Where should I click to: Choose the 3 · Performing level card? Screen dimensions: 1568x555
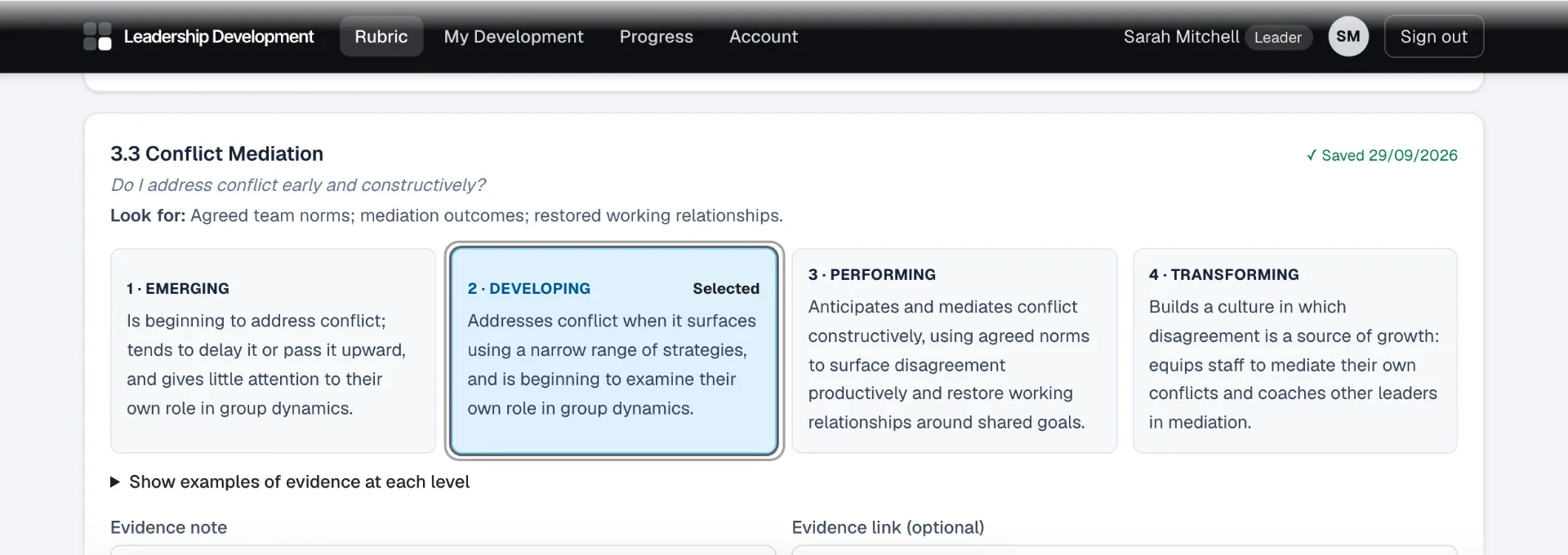[x=955, y=351]
